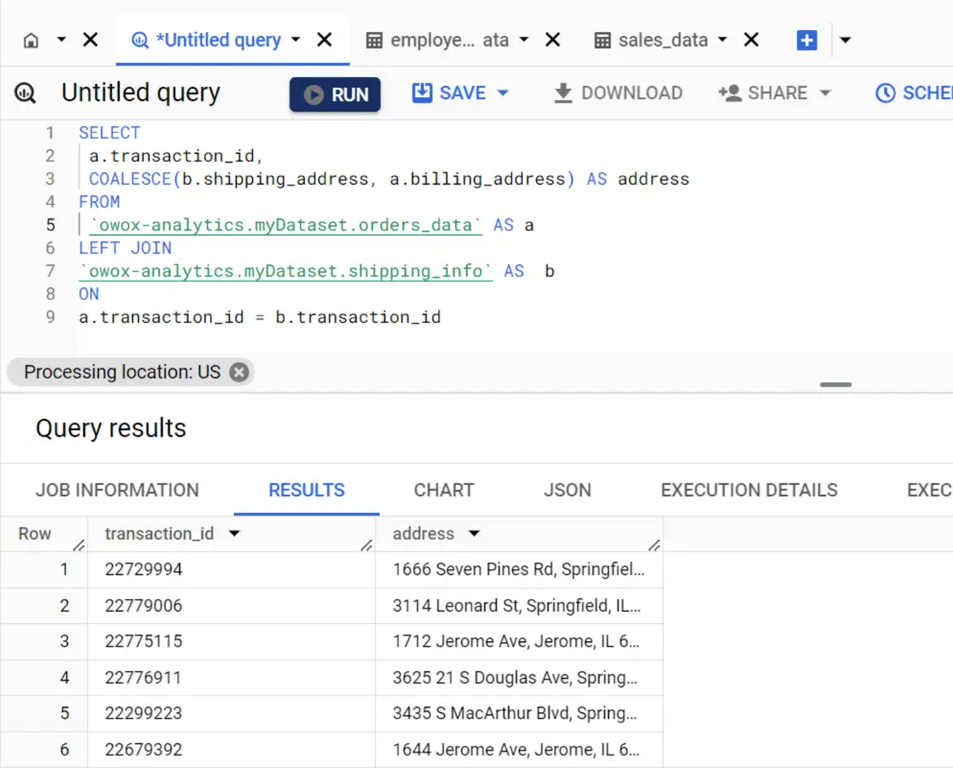The image size is (953, 768).
Task: Select transaction ID 22779006
Action: tap(143, 606)
